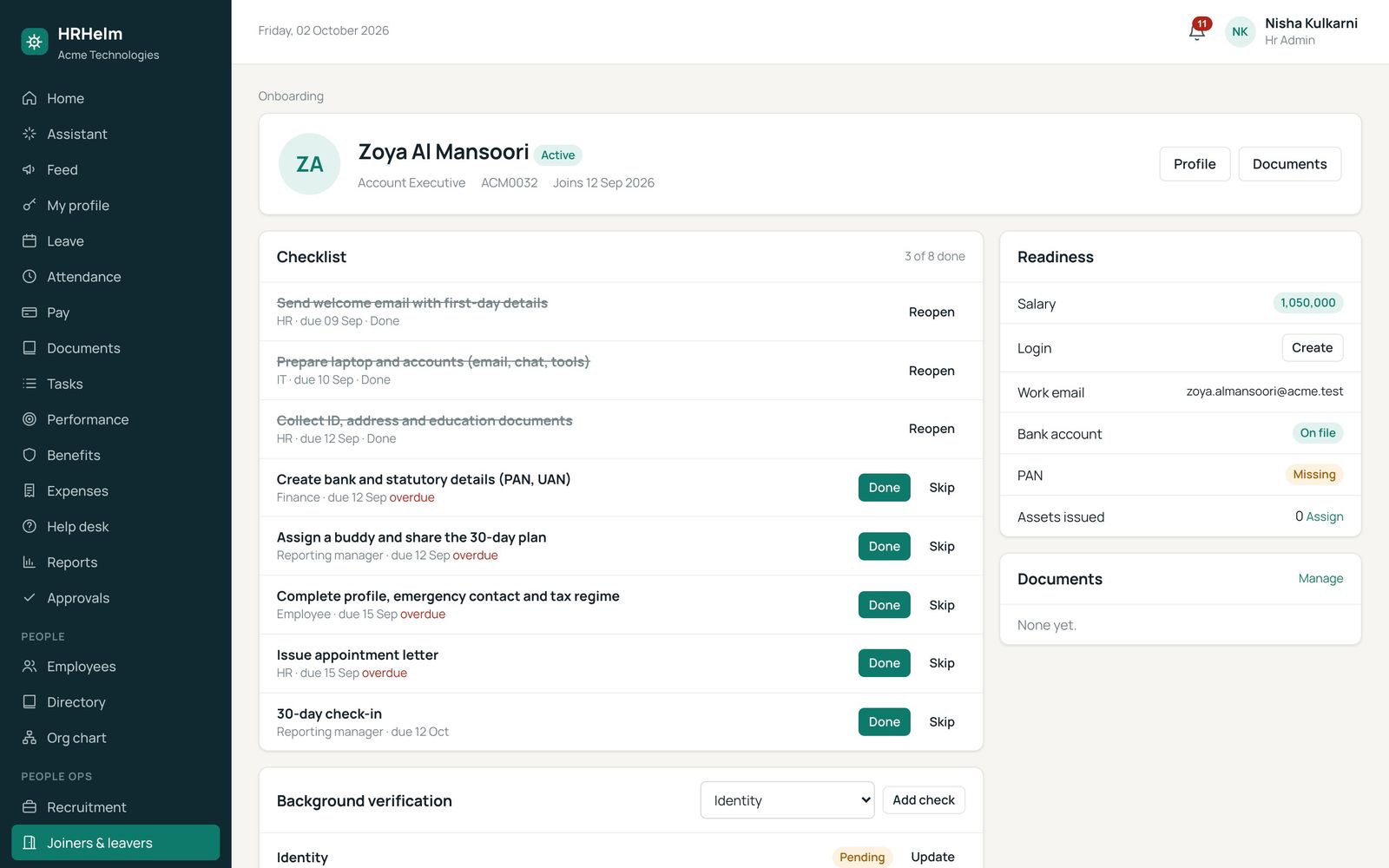Click the Add check button

coord(924,800)
